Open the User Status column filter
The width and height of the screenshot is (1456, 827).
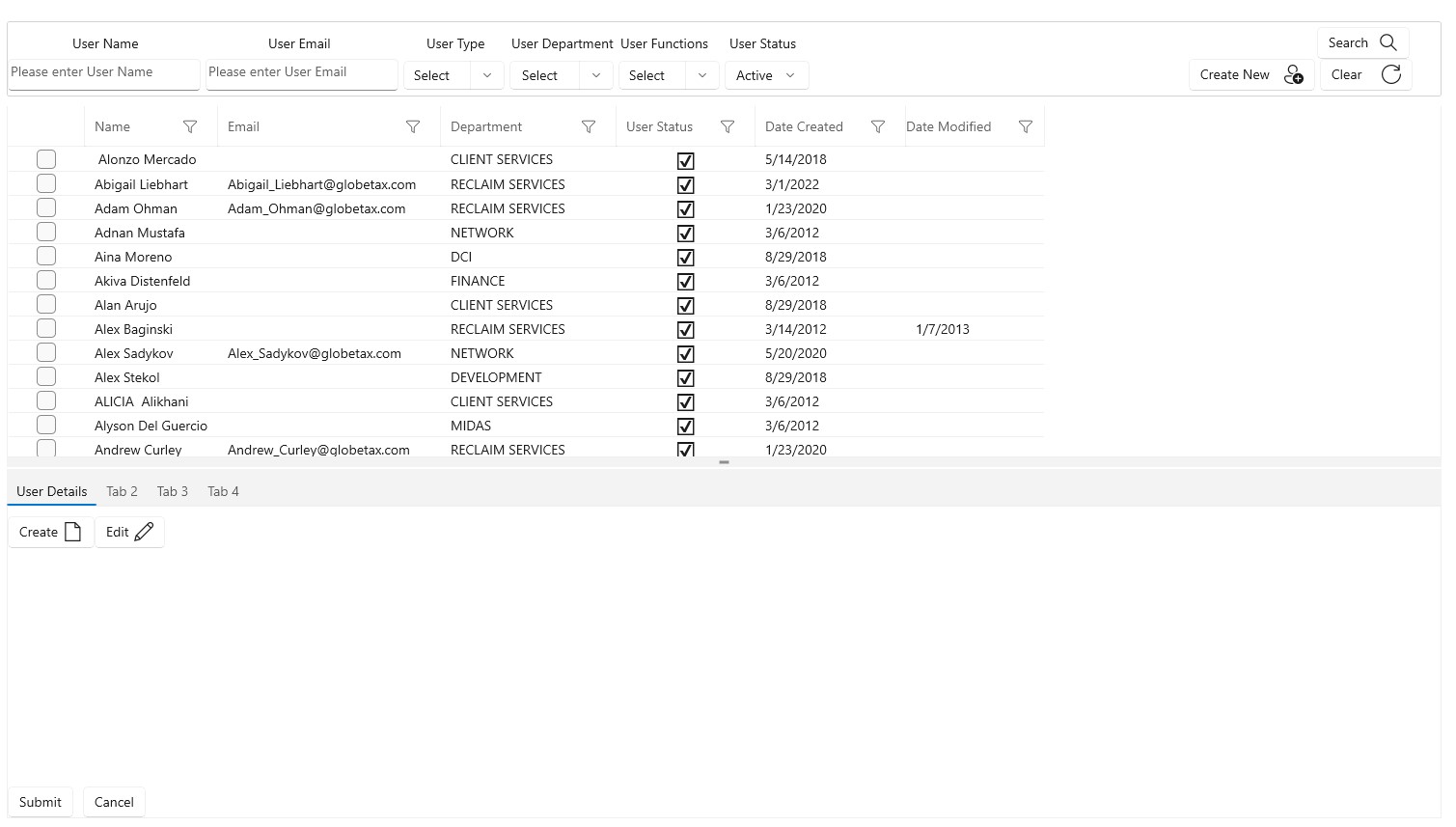[x=728, y=126]
